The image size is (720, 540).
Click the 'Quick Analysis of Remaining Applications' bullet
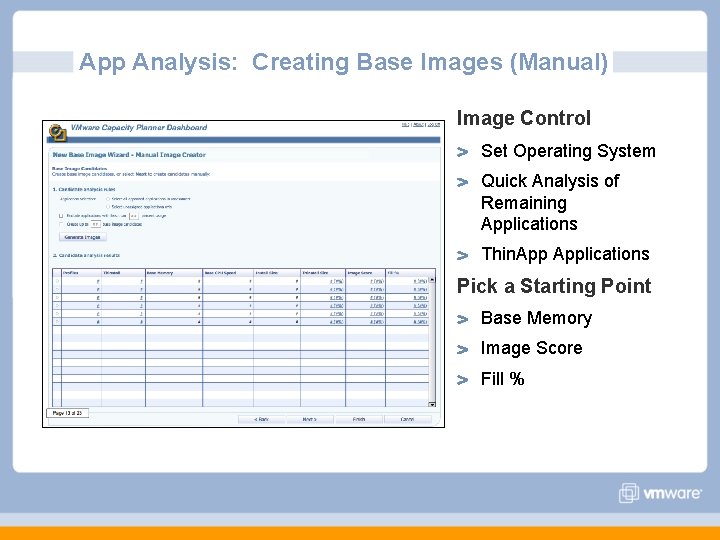click(550, 202)
